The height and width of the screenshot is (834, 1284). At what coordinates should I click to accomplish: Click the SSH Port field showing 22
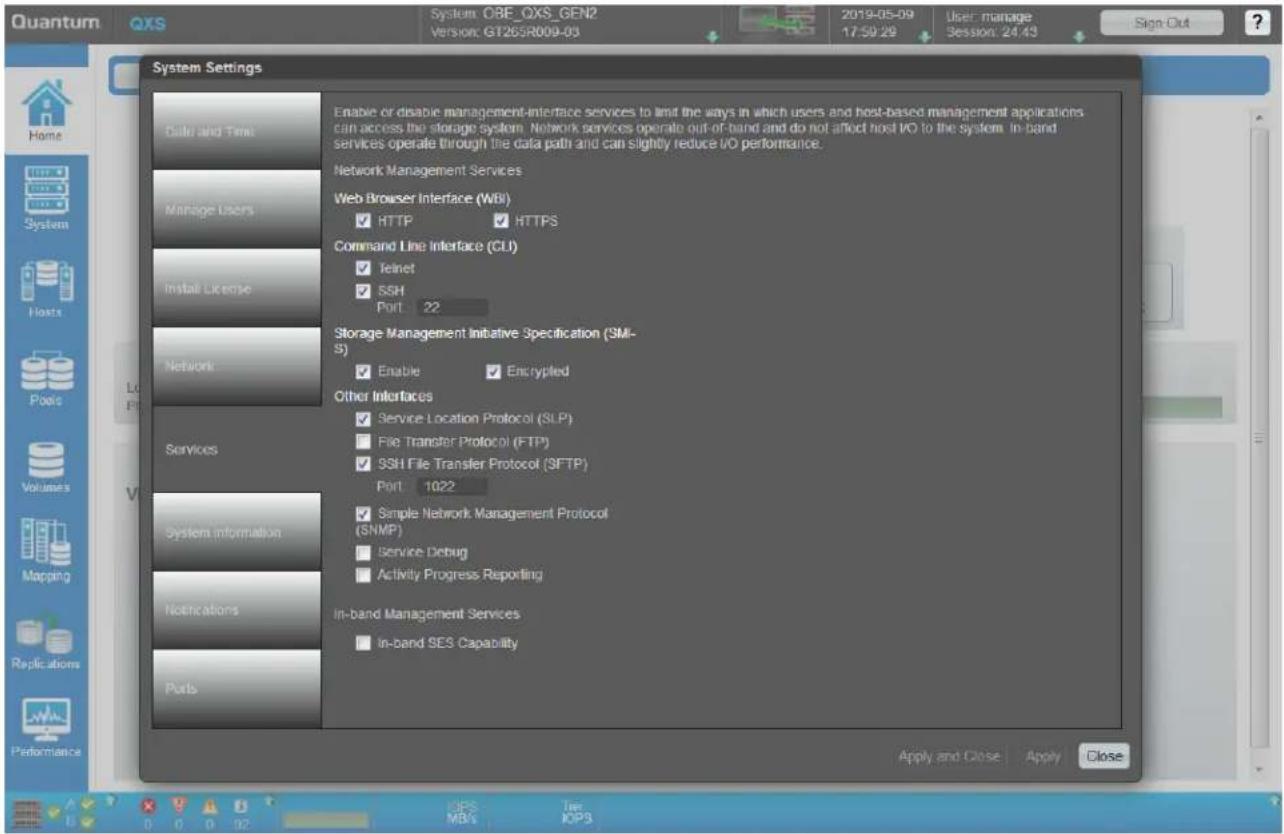452,308
